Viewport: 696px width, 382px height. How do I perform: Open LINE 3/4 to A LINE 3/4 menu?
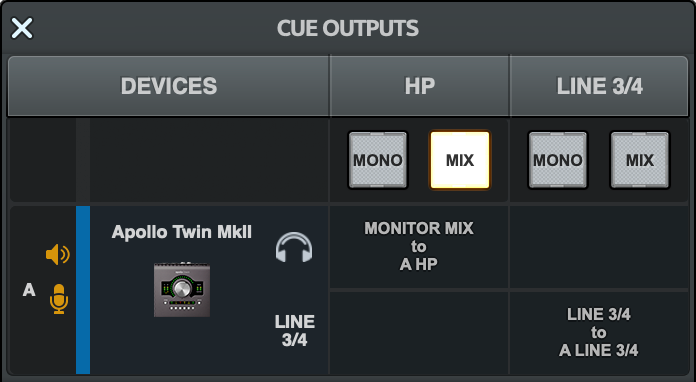pyautogui.click(x=598, y=333)
